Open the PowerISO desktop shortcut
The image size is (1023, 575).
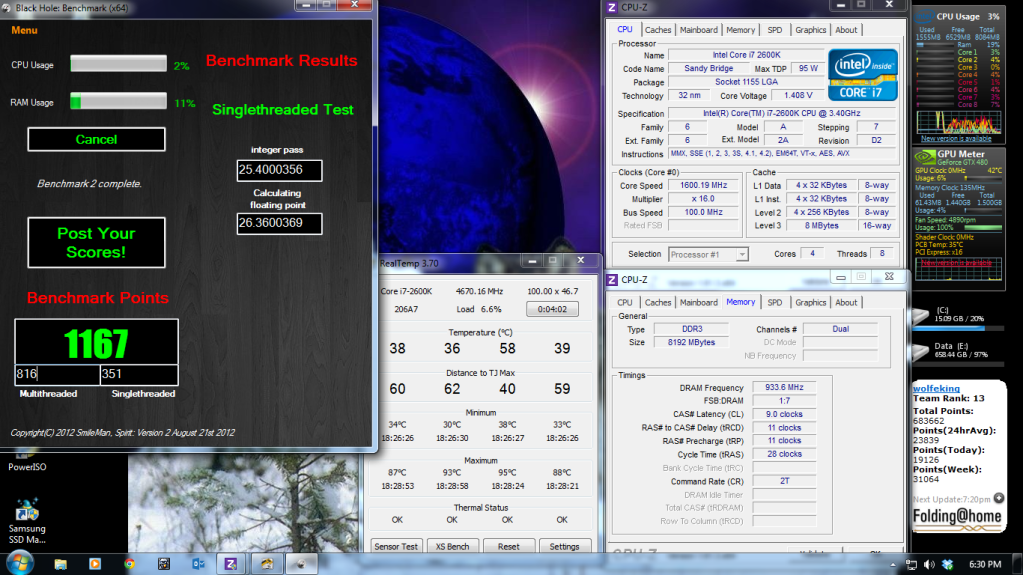click(27, 460)
